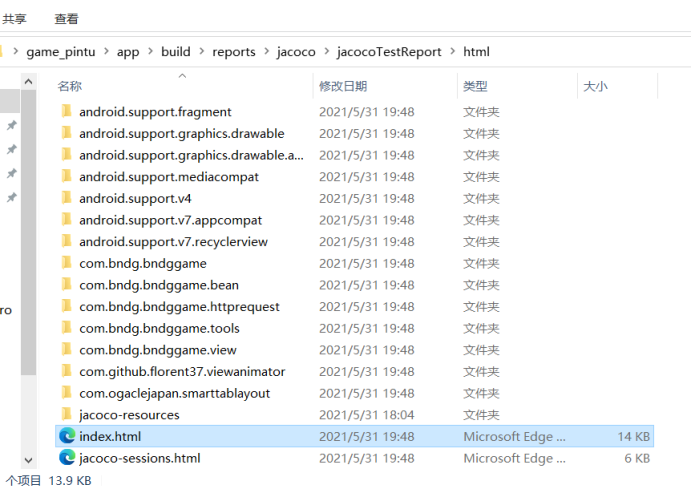
Task: Sort by 大小 column header
Action: (x=595, y=86)
